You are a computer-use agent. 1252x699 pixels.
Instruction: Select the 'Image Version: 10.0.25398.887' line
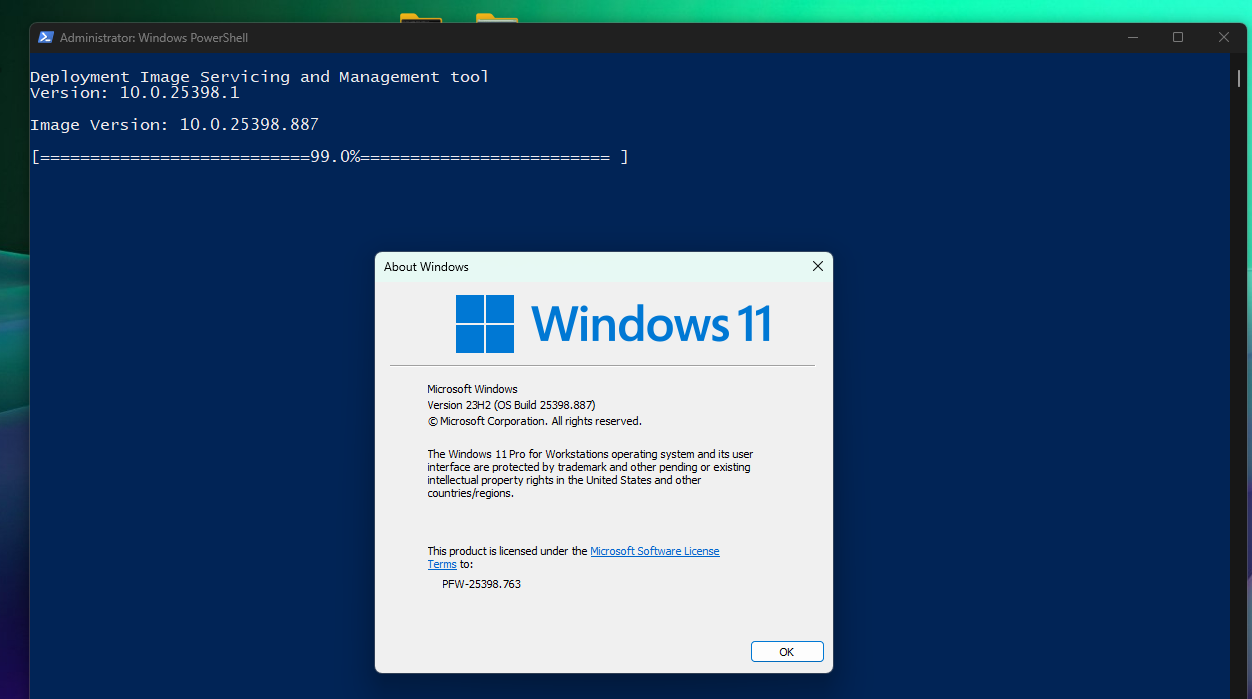pyautogui.click(x=174, y=125)
